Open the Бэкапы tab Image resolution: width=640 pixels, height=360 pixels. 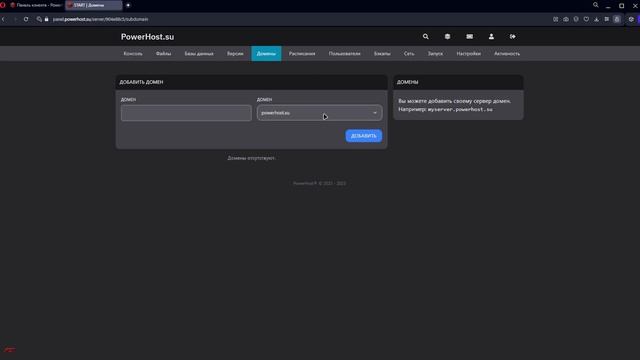[382, 53]
